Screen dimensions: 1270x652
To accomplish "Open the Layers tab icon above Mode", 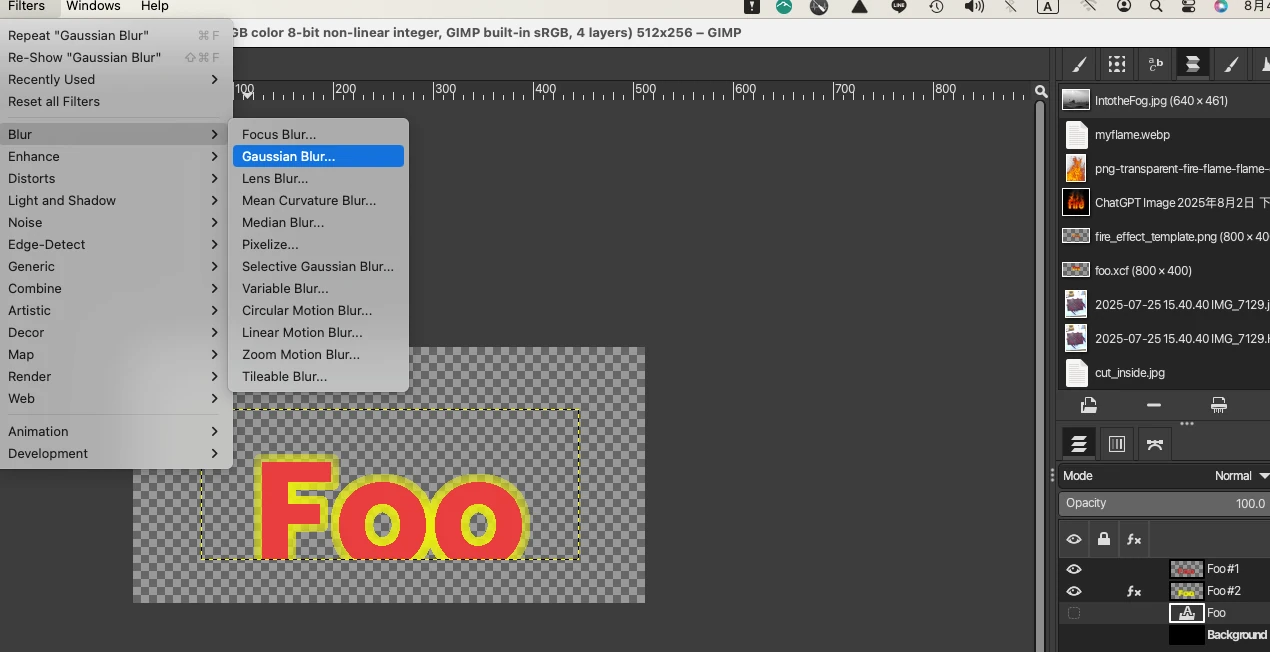I will (1079, 444).
